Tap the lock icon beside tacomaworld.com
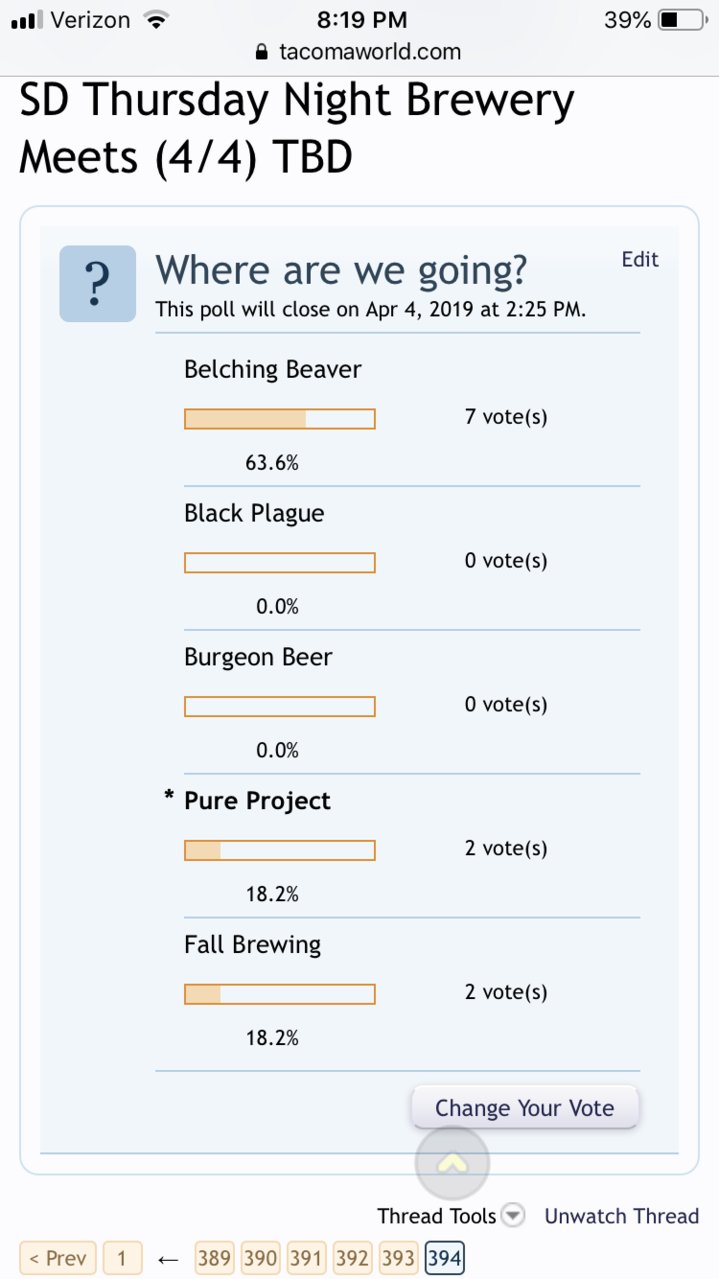Screen dimensions: 719x1279 point(263,52)
